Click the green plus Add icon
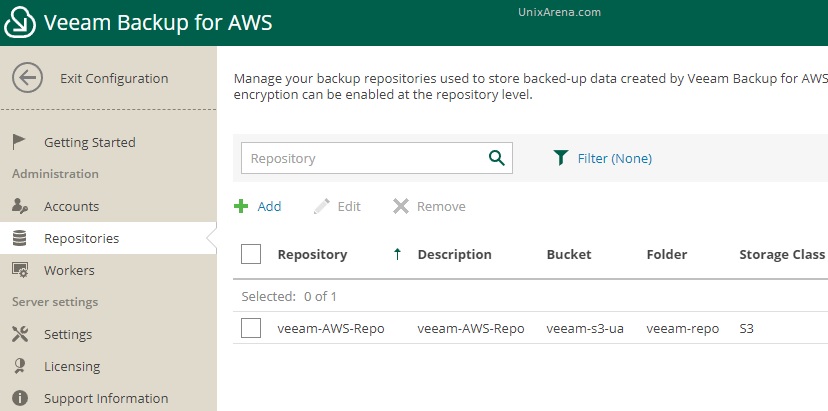The height and width of the screenshot is (411, 828). (x=241, y=206)
